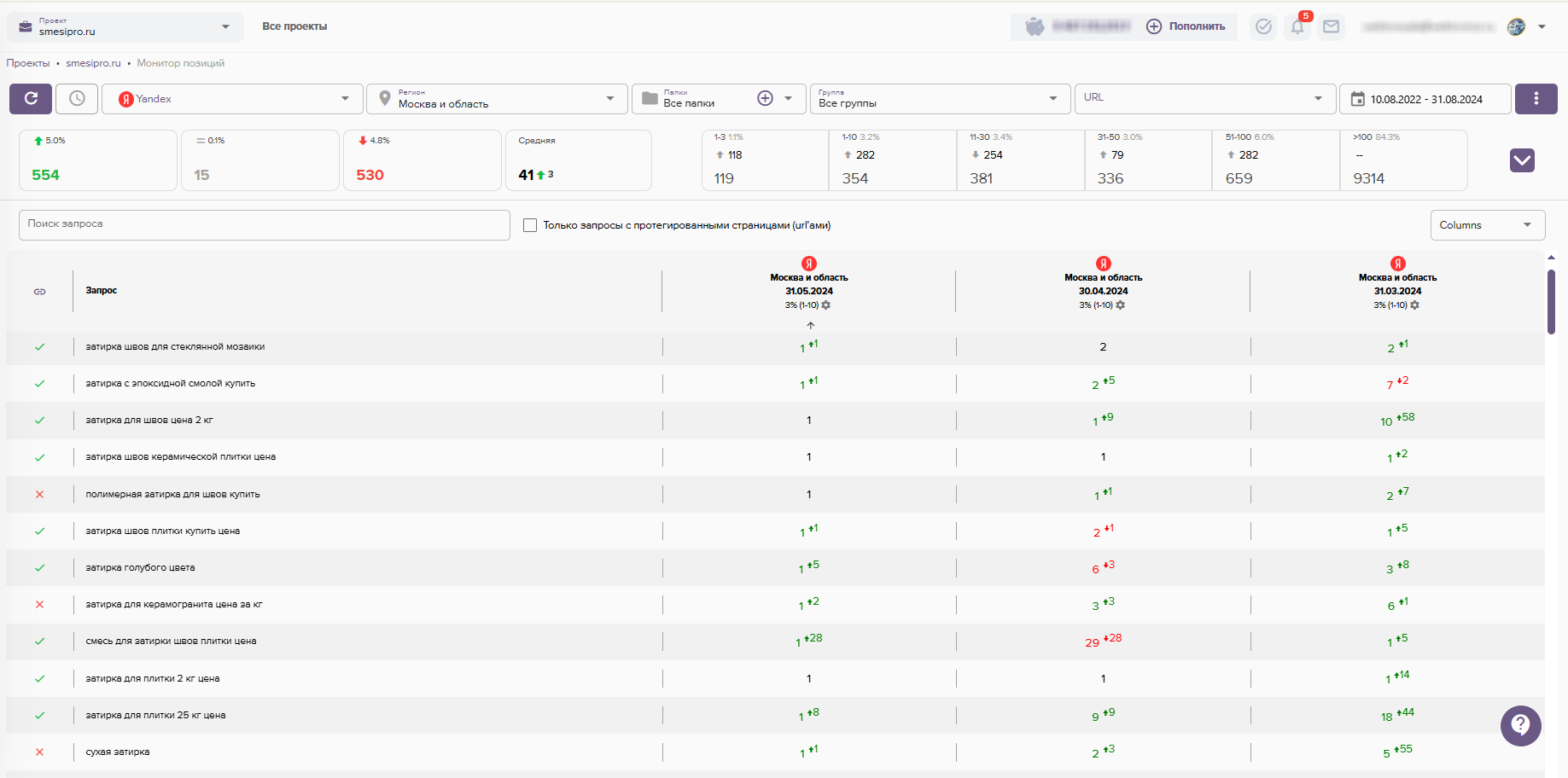Expand the Columns dropdown
This screenshot has width=1568, height=778.
(x=1487, y=225)
